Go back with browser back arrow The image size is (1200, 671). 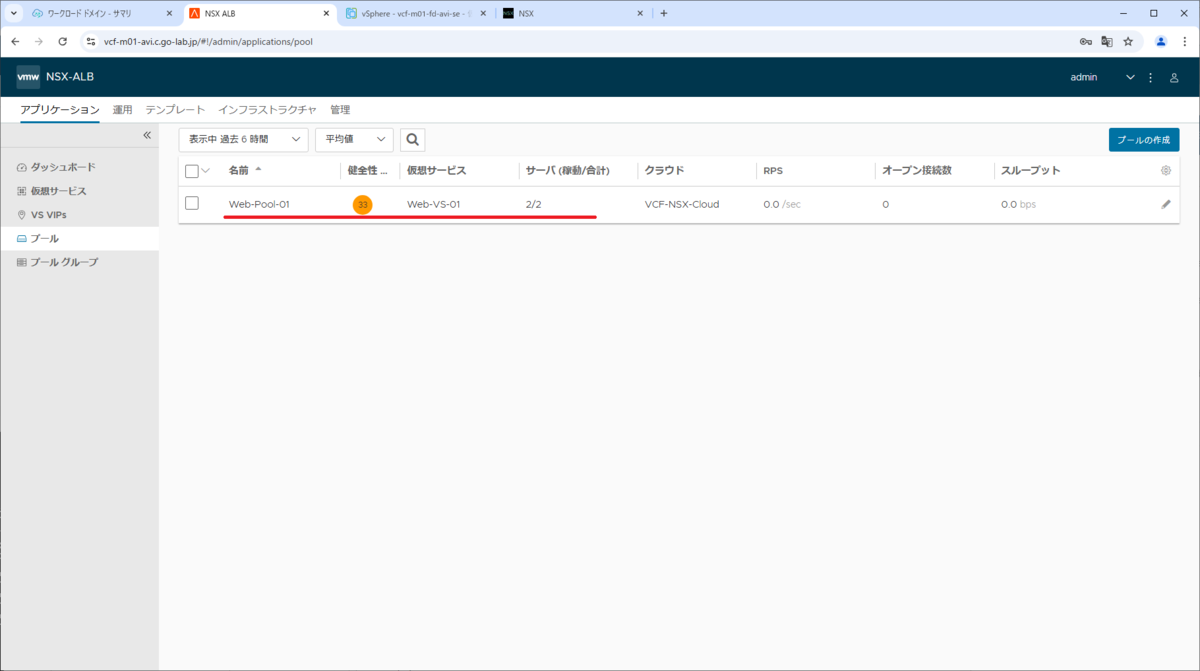(15, 42)
